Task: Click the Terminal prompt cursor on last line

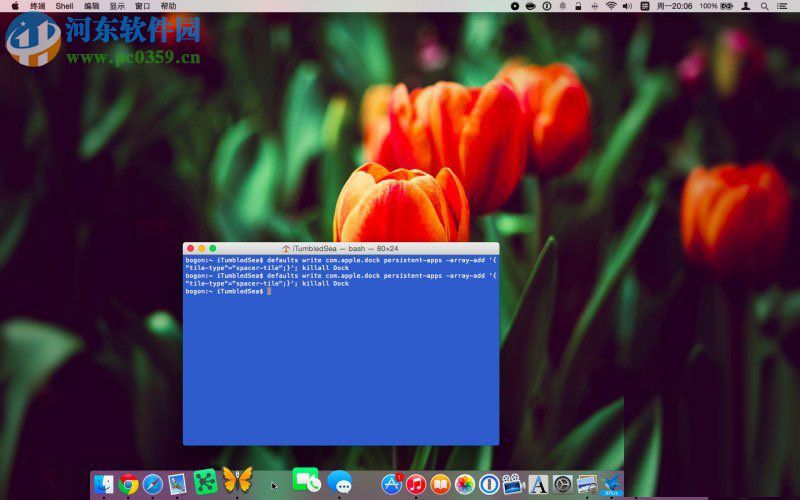Action: click(269, 291)
